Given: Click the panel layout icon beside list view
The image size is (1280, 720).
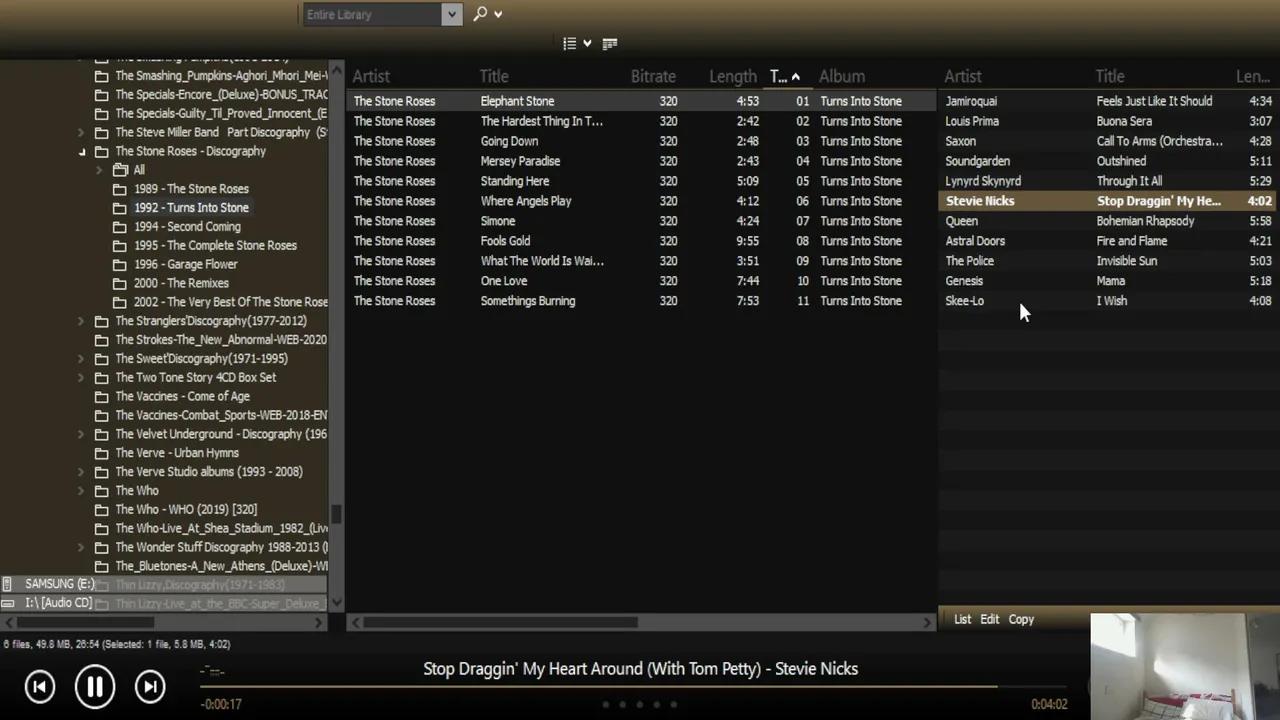Looking at the screenshot, I should click(610, 43).
